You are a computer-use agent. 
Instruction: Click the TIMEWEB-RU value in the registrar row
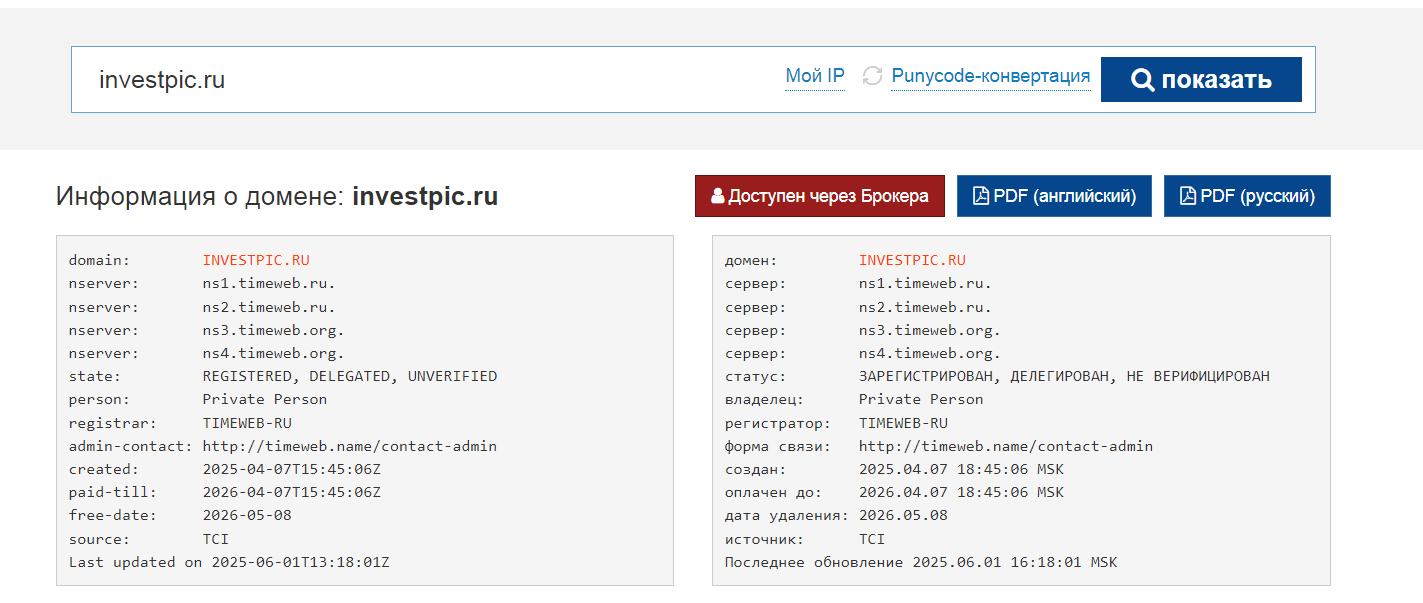[x=247, y=423]
